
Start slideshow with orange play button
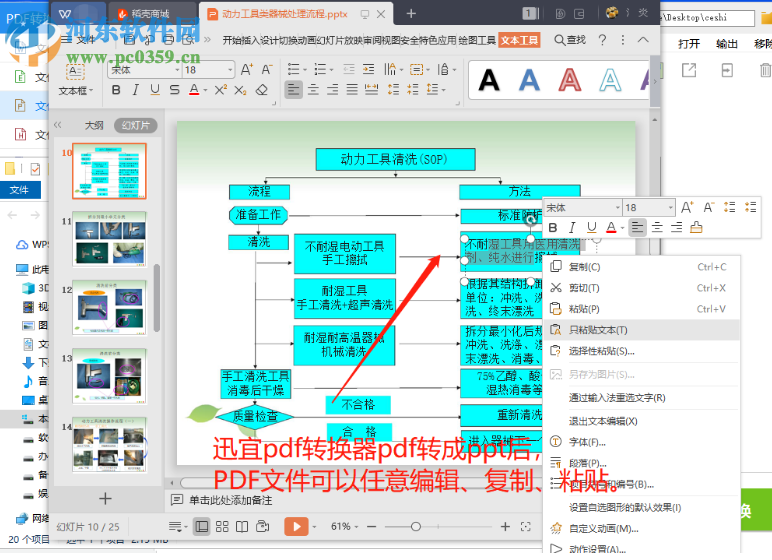point(296,527)
